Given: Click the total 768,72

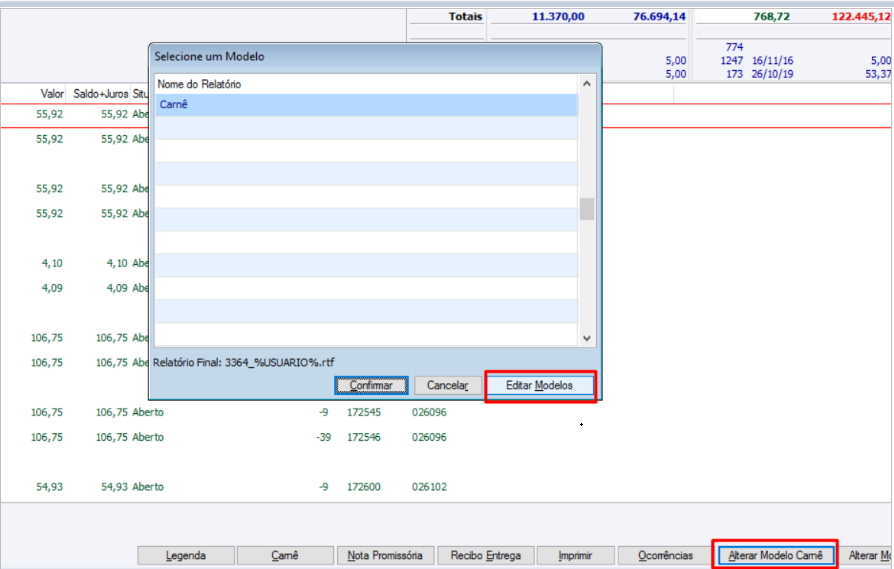Looking at the screenshot, I should 771,17.
